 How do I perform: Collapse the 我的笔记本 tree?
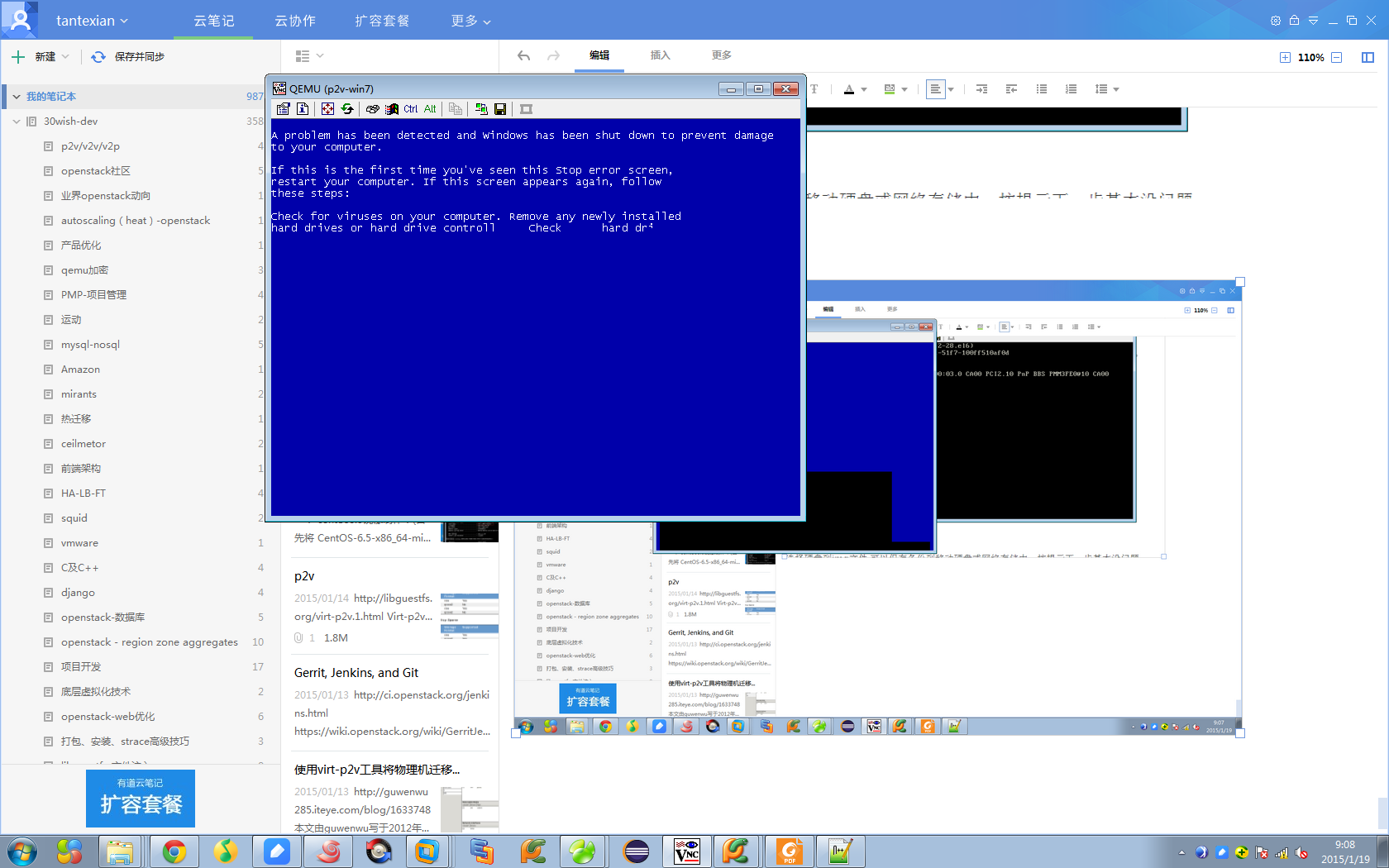click(x=16, y=97)
